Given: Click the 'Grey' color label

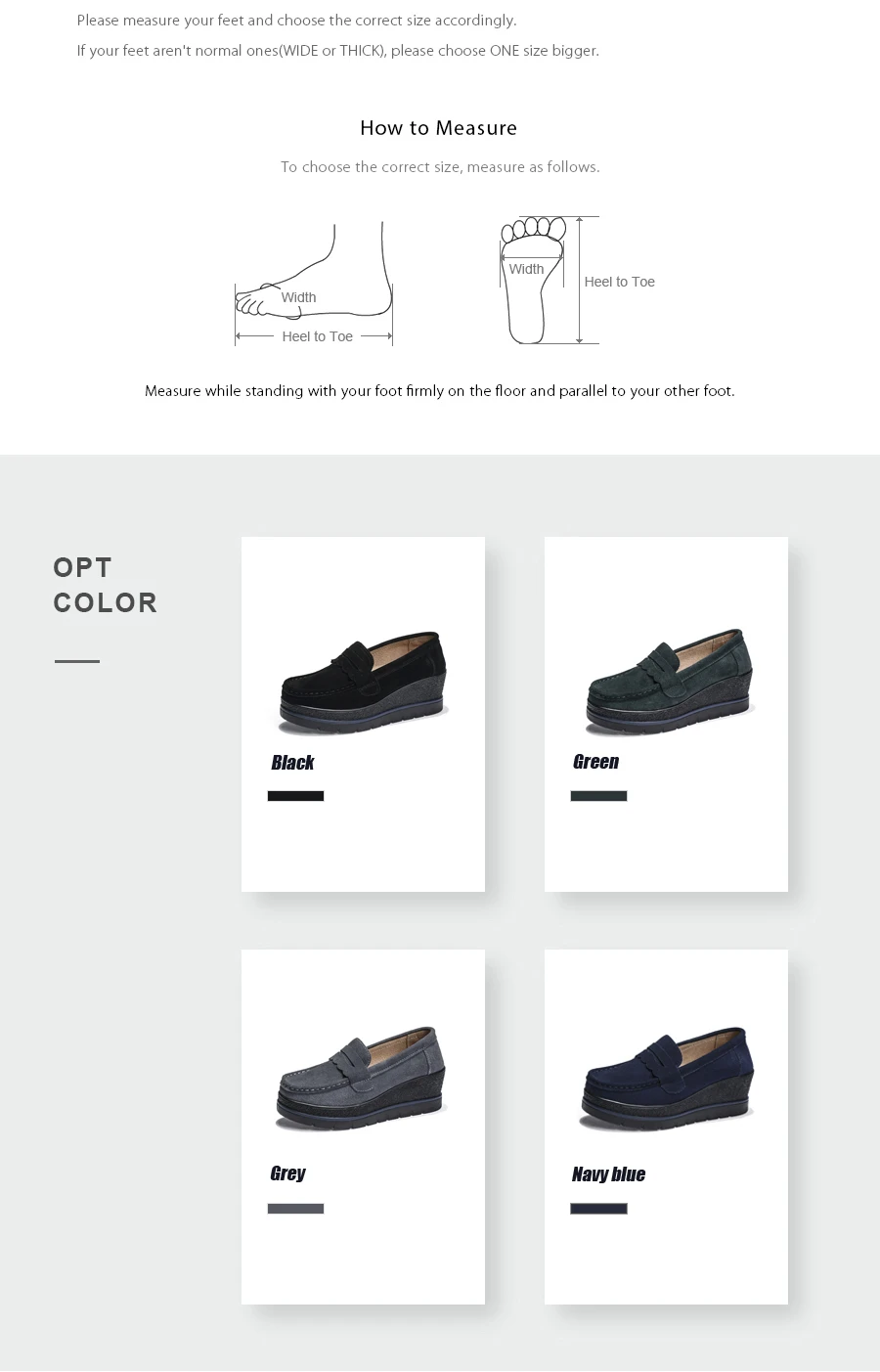Looking at the screenshot, I should (287, 1173).
